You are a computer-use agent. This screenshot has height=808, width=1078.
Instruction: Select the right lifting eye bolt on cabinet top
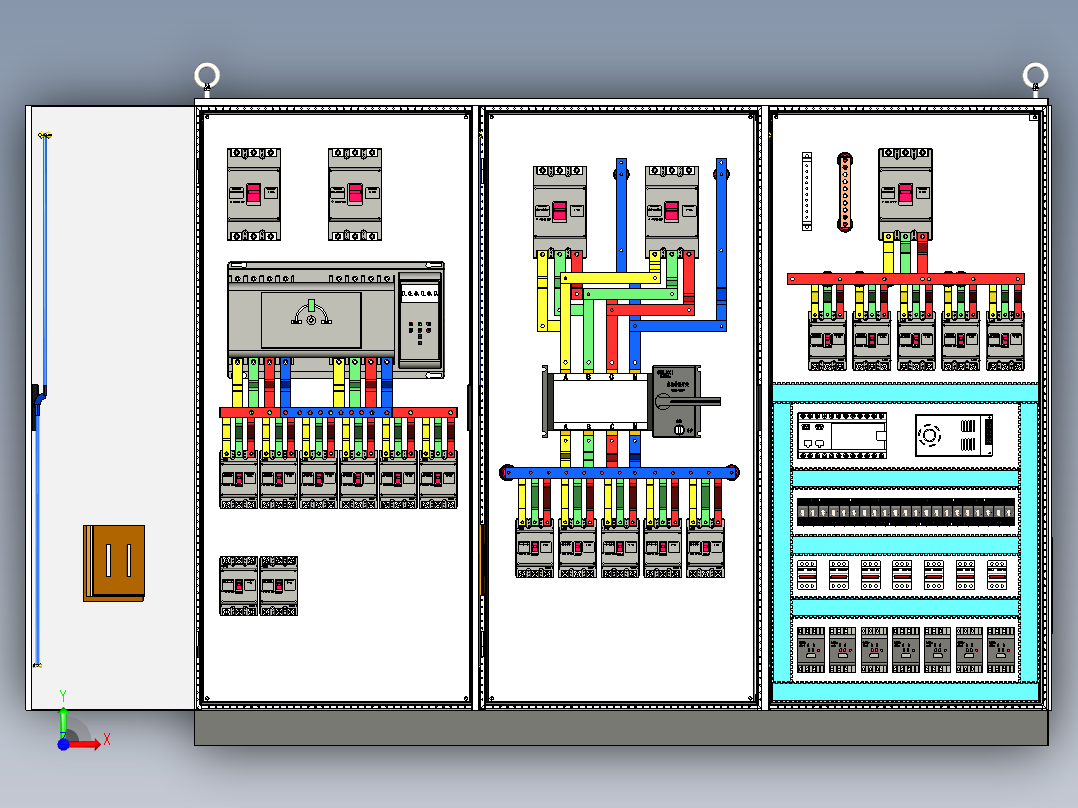point(1035,77)
